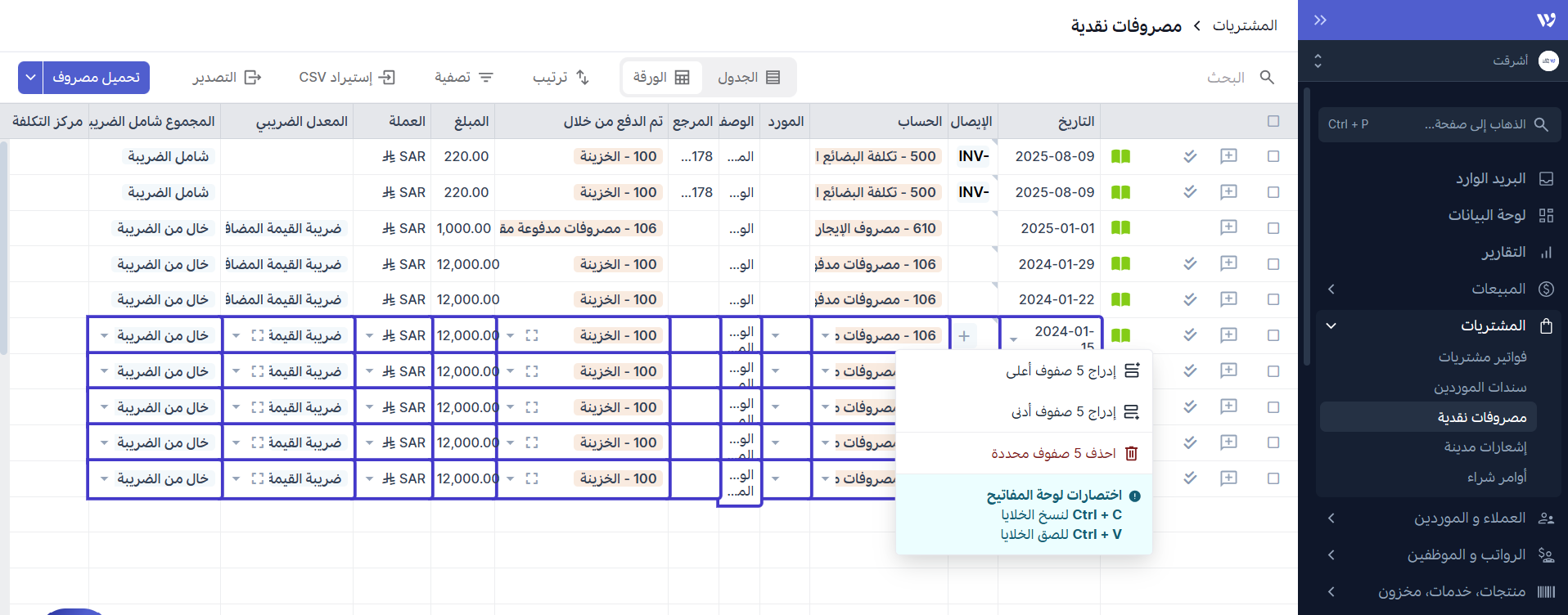1568x615 pixels.
Task: Collapse the sidebar with double-chevron icon
Action: tap(1320, 20)
